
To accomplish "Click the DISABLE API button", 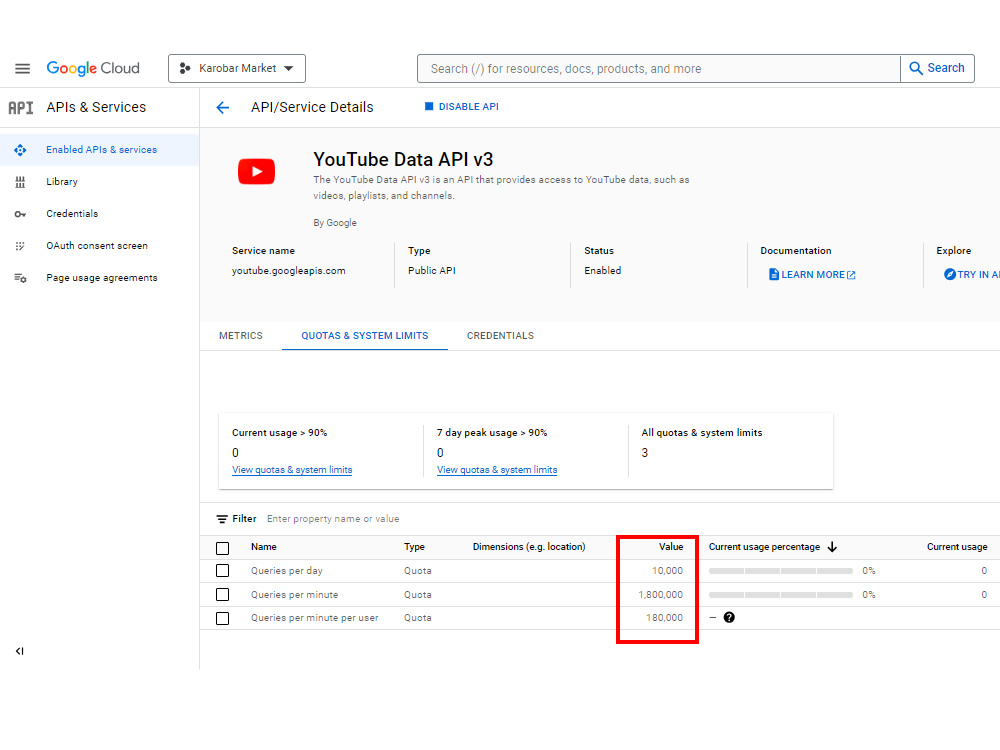I will pyautogui.click(x=461, y=106).
